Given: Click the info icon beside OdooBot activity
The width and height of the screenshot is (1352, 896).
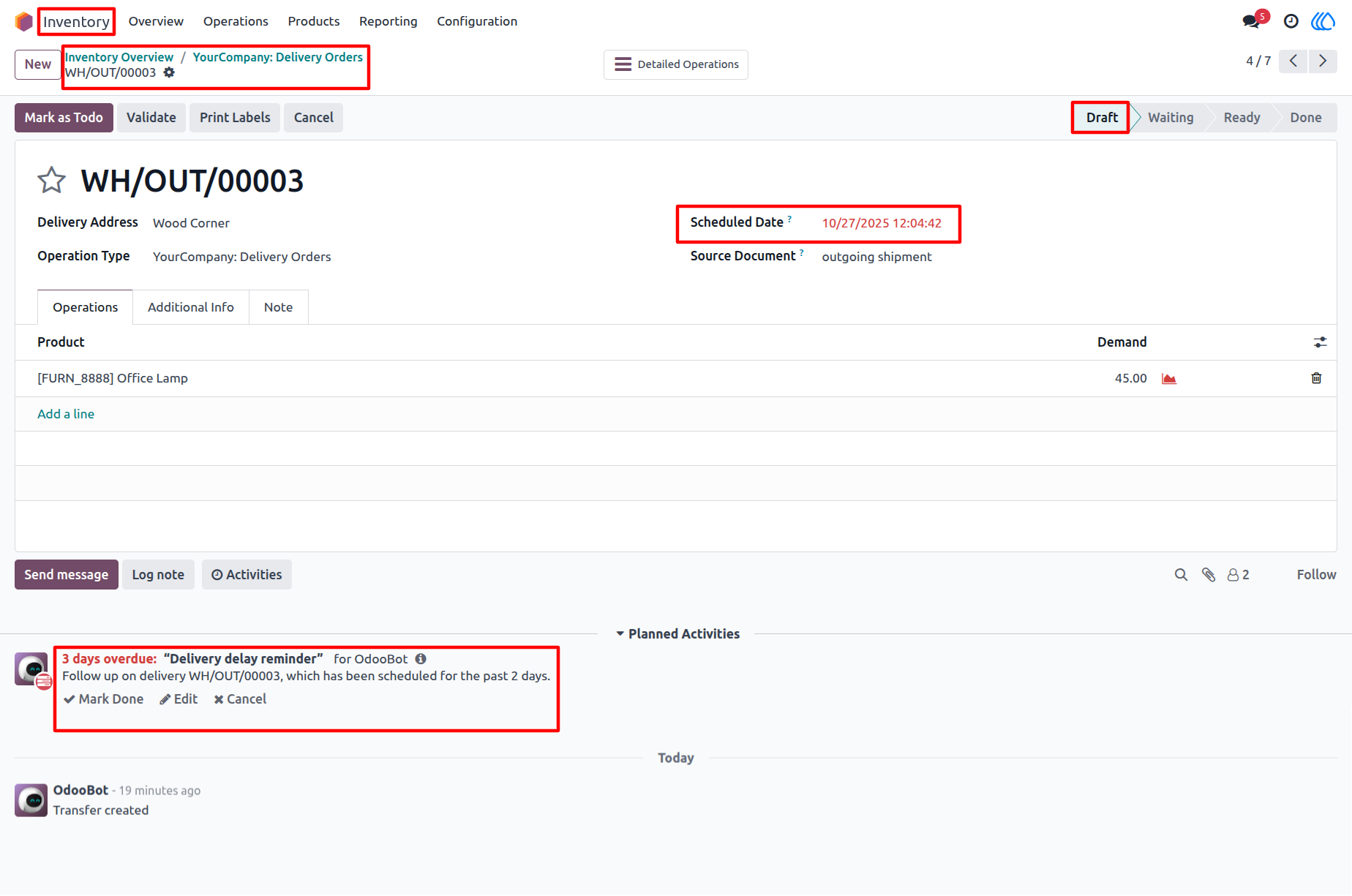Looking at the screenshot, I should (421, 659).
